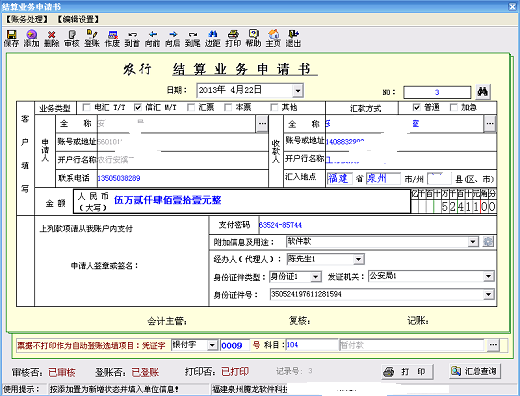Open 帮助 (help) from toolbar
Image resolution: width=520 pixels, height=396 pixels.
[x=253, y=38]
